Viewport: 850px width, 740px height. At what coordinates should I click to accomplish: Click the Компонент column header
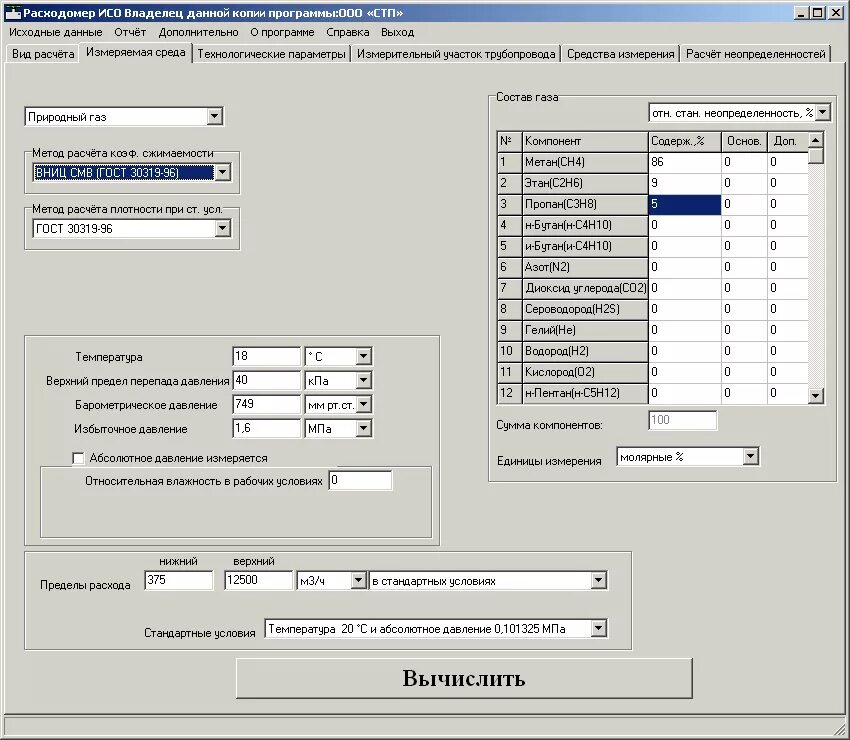point(585,141)
